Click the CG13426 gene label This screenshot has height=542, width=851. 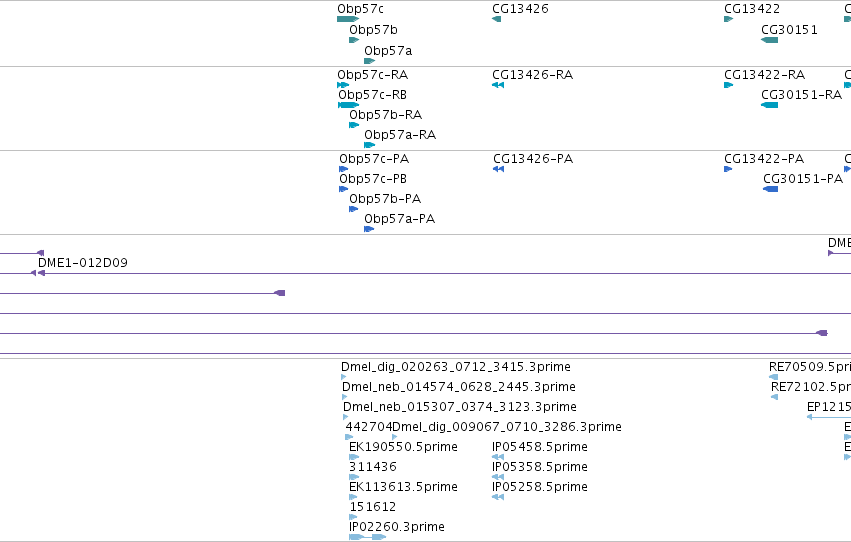coord(520,9)
